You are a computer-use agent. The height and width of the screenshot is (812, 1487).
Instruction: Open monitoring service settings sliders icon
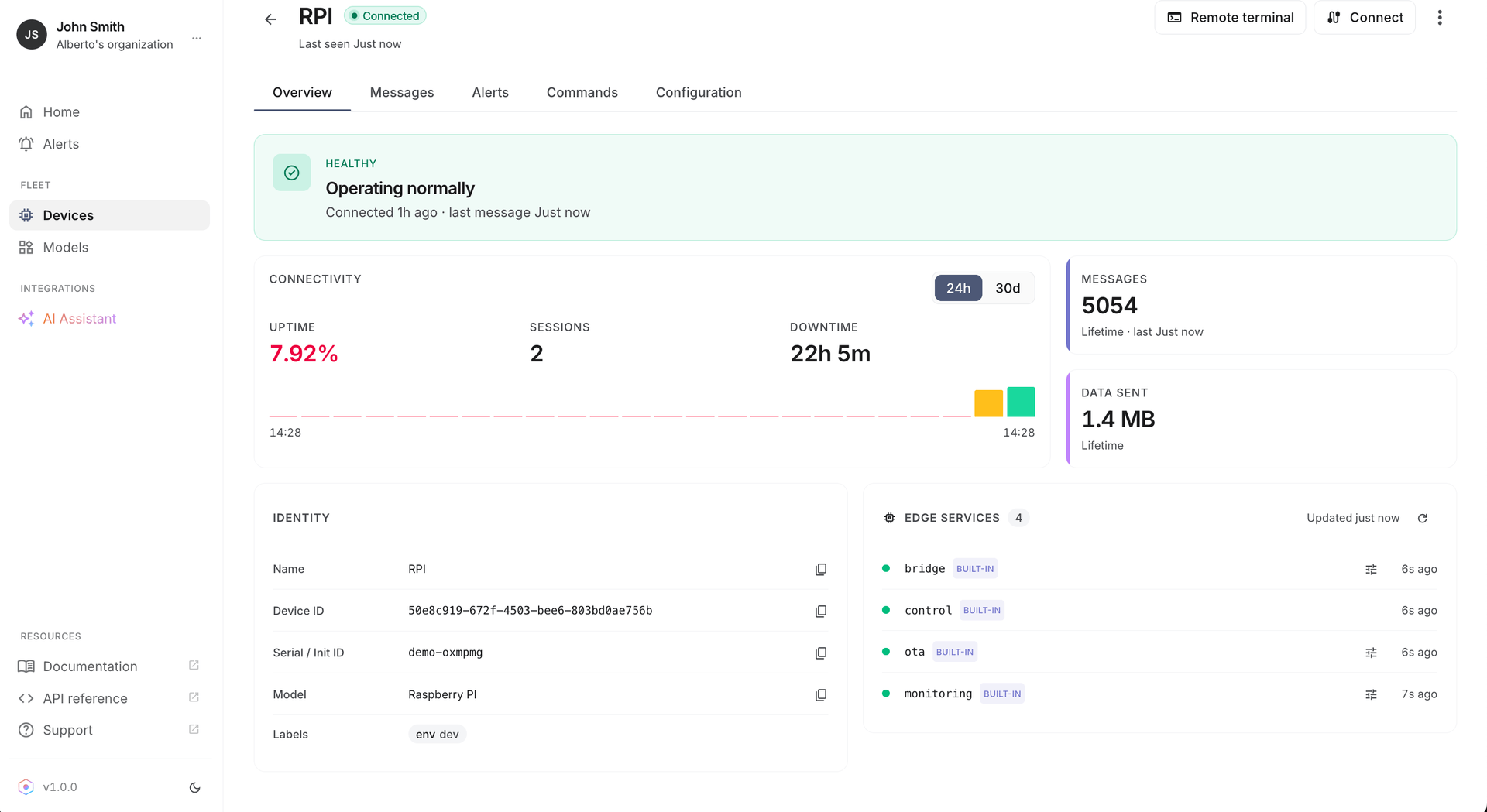[1371, 694]
